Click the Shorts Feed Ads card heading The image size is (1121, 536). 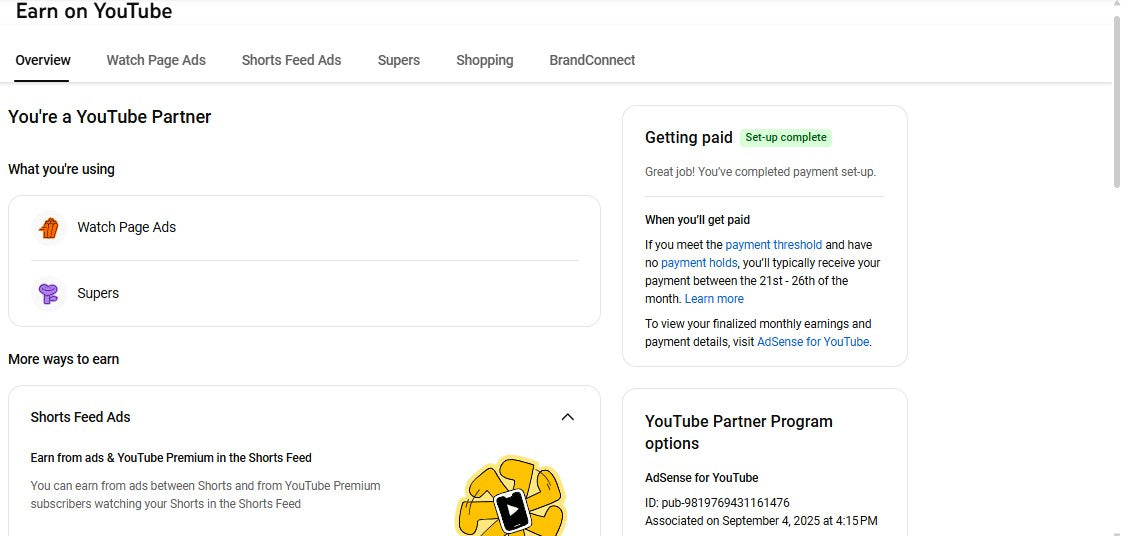point(80,417)
